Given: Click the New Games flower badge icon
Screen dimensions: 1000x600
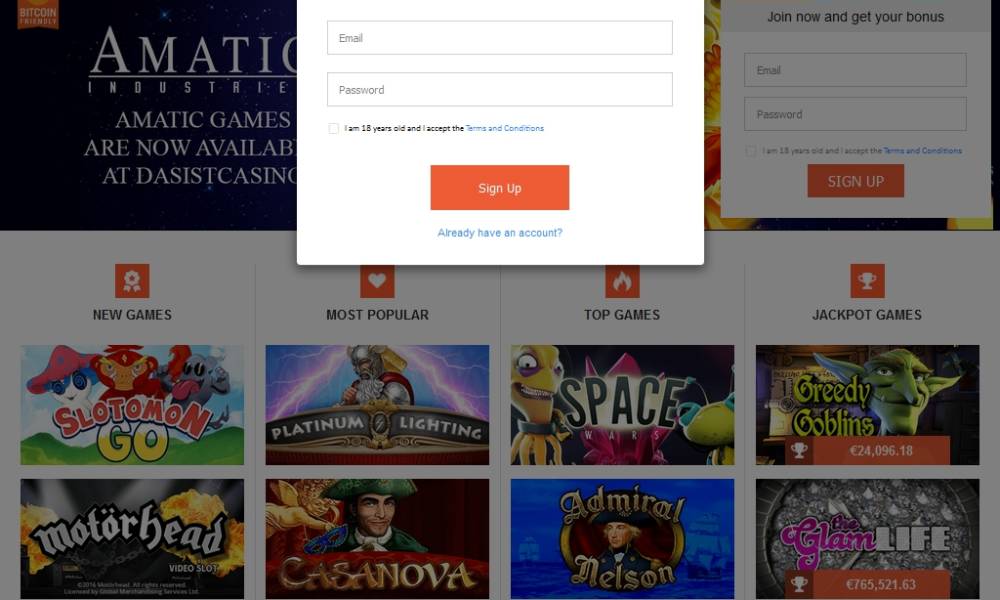Looking at the screenshot, I should pos(132,281).
